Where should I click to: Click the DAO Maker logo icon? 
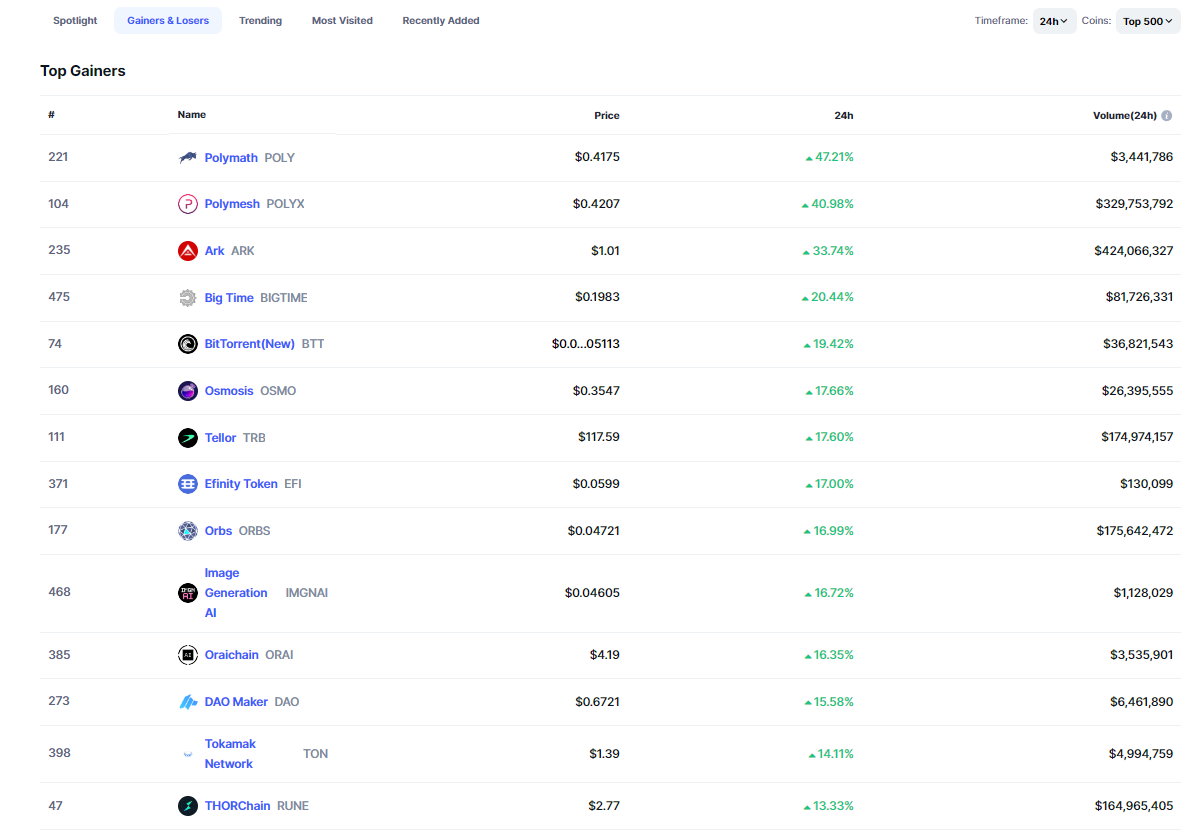pyautogui.click(x=188, y=702)
